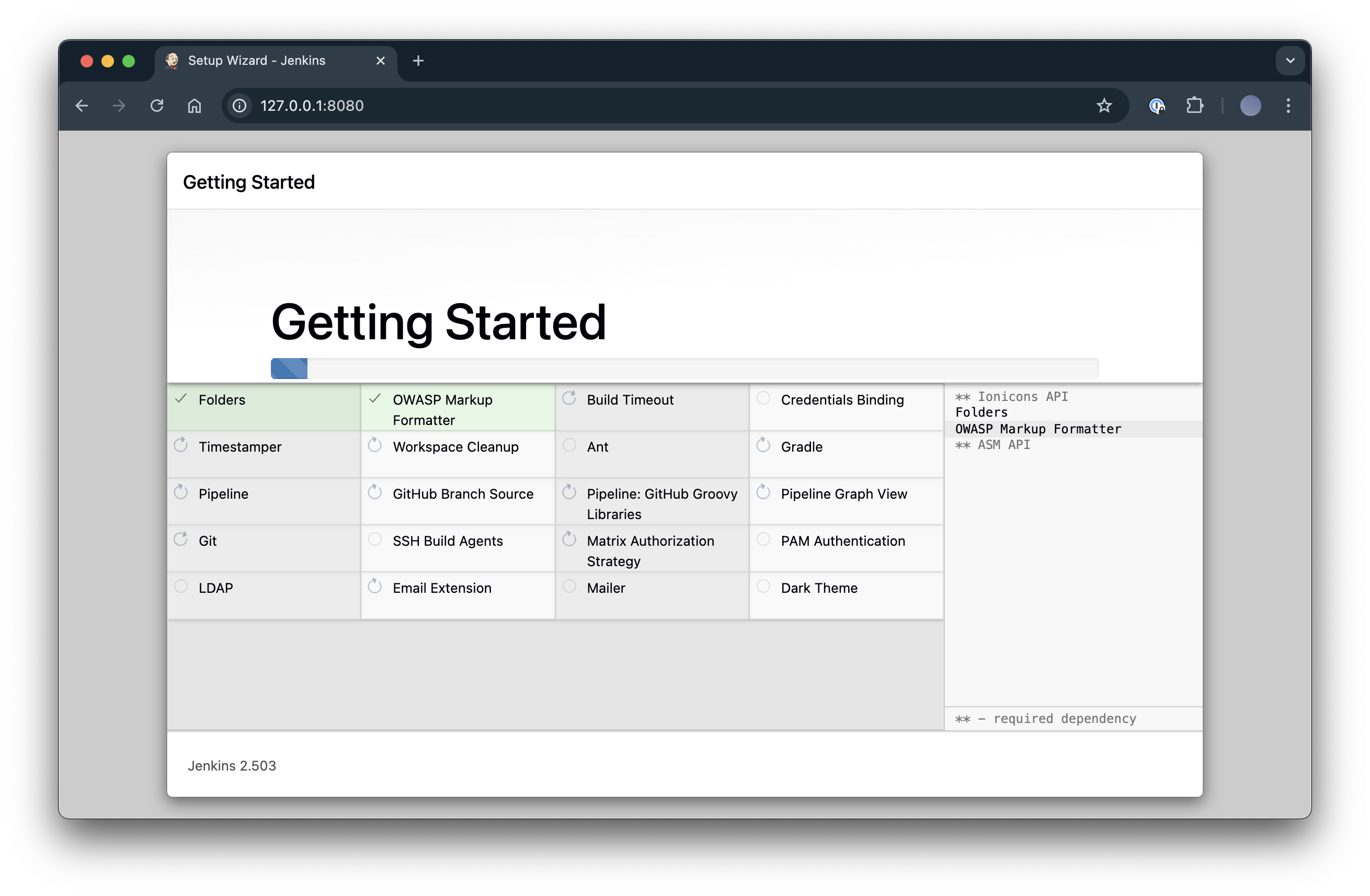The height and width of the screenshot is (896, 1370).
Task: Click the browser back arrow
Action: 82,106
